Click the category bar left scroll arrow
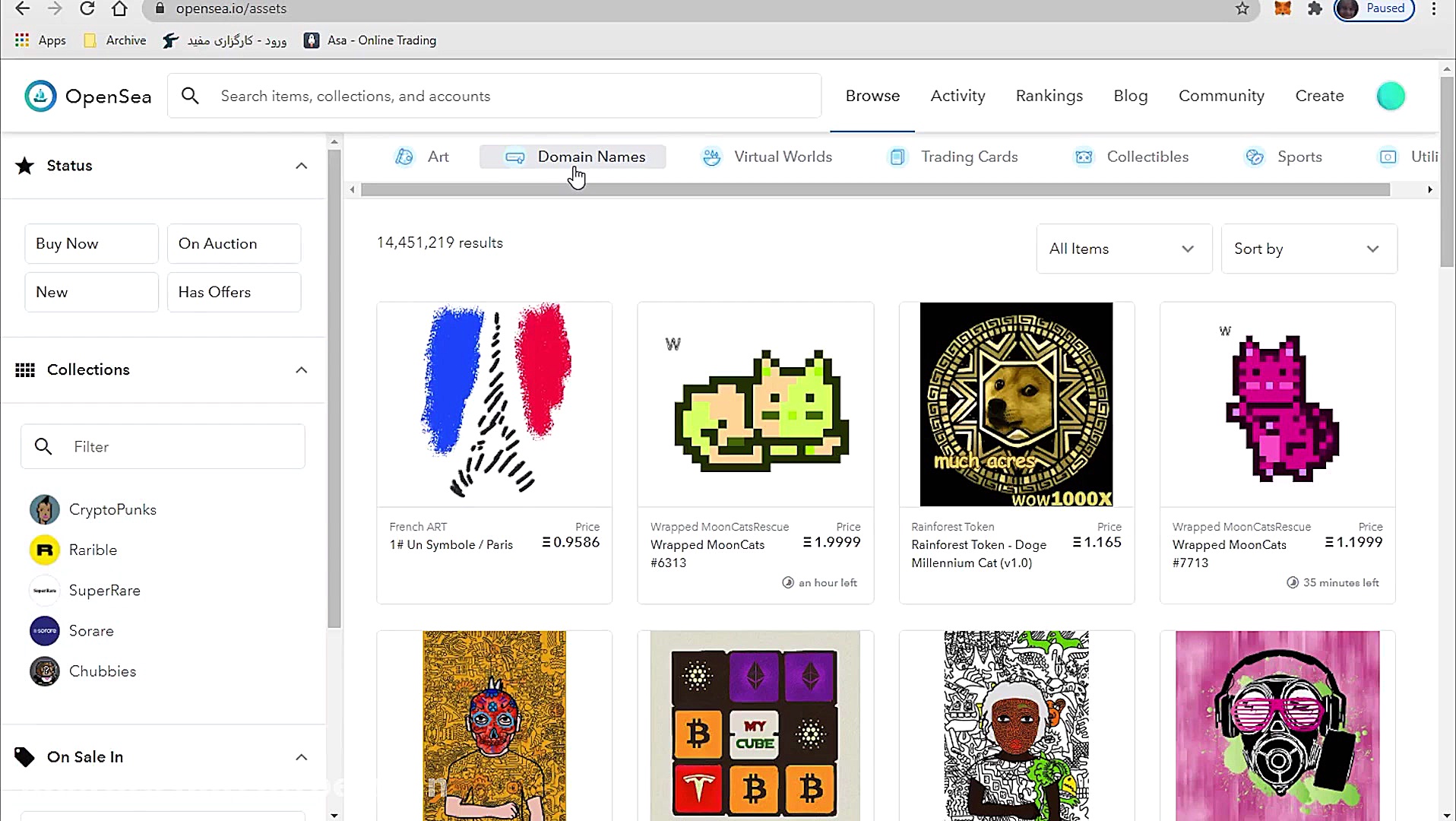 pyautogui.click(x=352, y=189)
